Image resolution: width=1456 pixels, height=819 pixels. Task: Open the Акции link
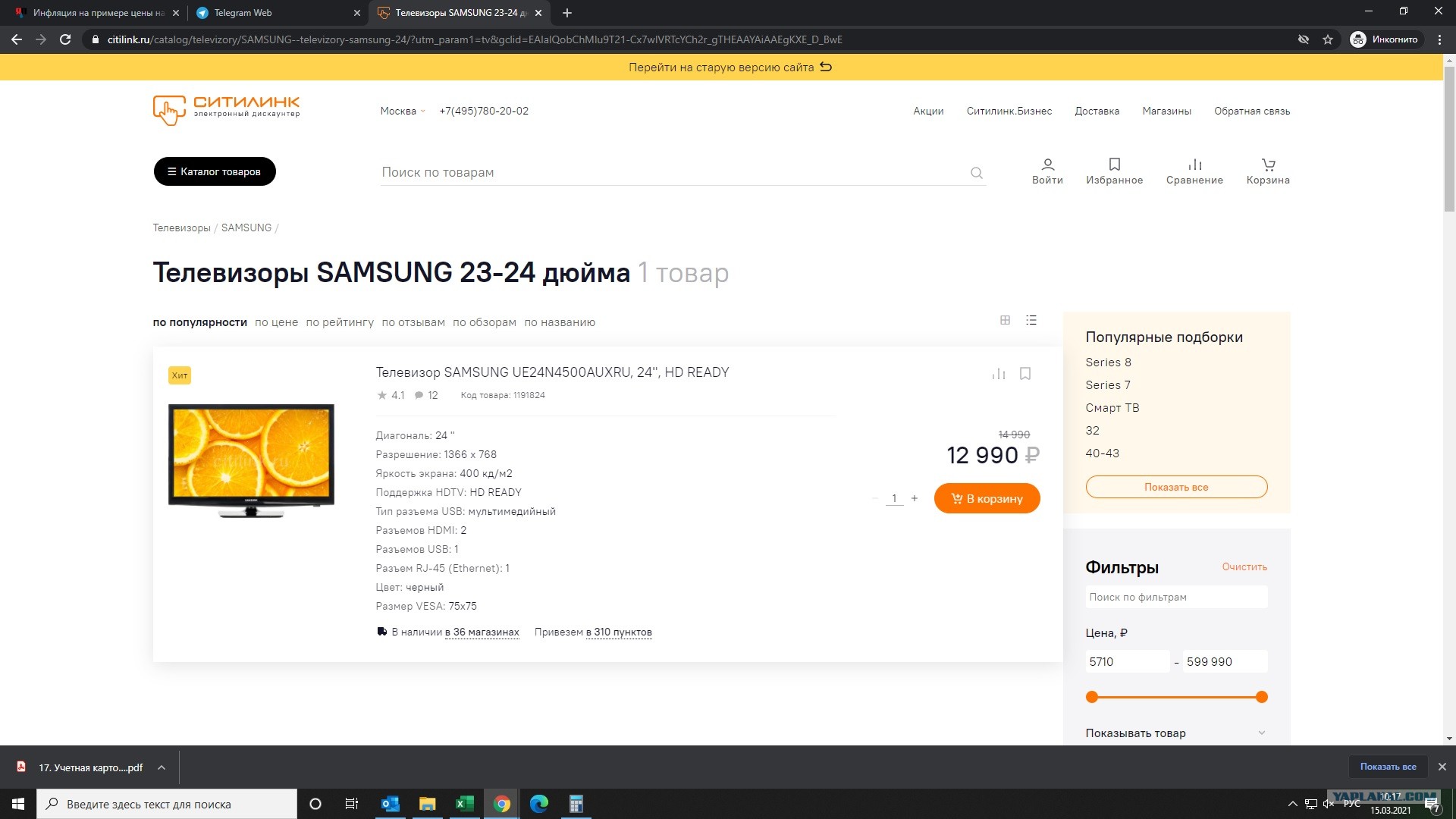click(x=928, y=111)
